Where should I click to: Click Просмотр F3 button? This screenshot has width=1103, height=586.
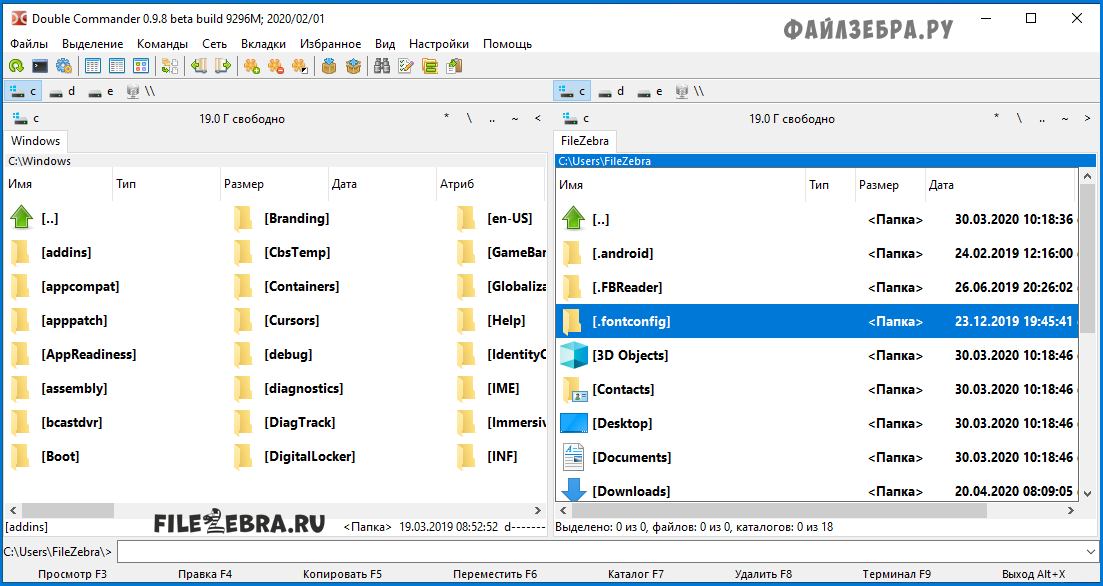coord(72,574)
